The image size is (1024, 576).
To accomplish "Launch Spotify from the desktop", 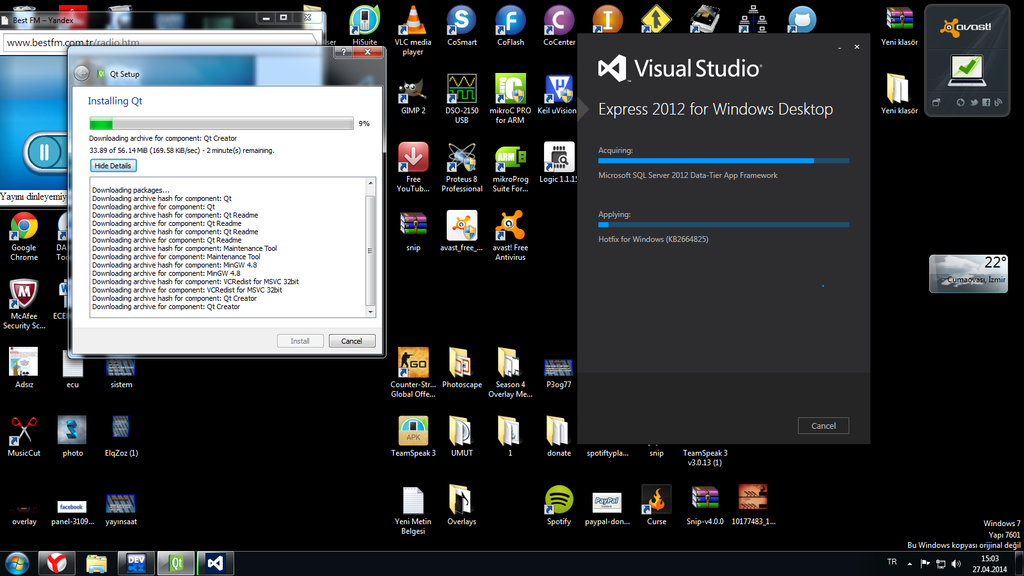I will click(558, 505).
